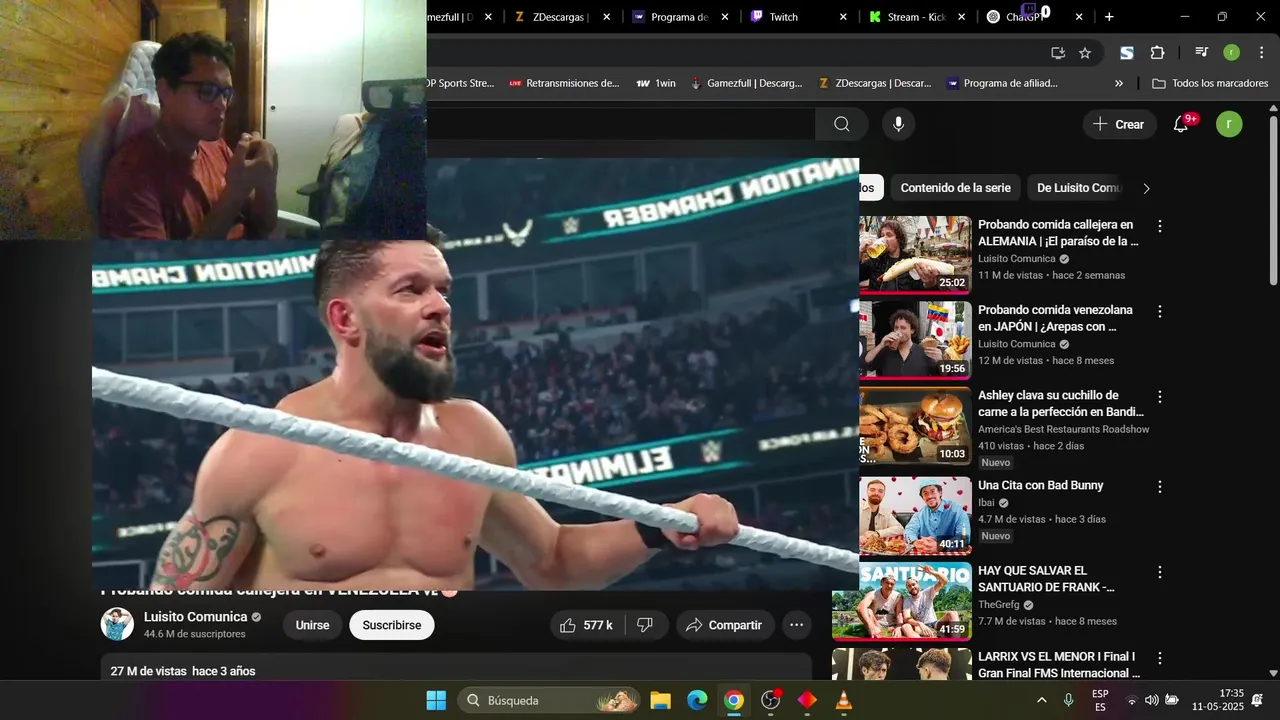Screen dimensions: 1280x720
Task: Select Contenido de la serie chip
Action: [955, 188]
